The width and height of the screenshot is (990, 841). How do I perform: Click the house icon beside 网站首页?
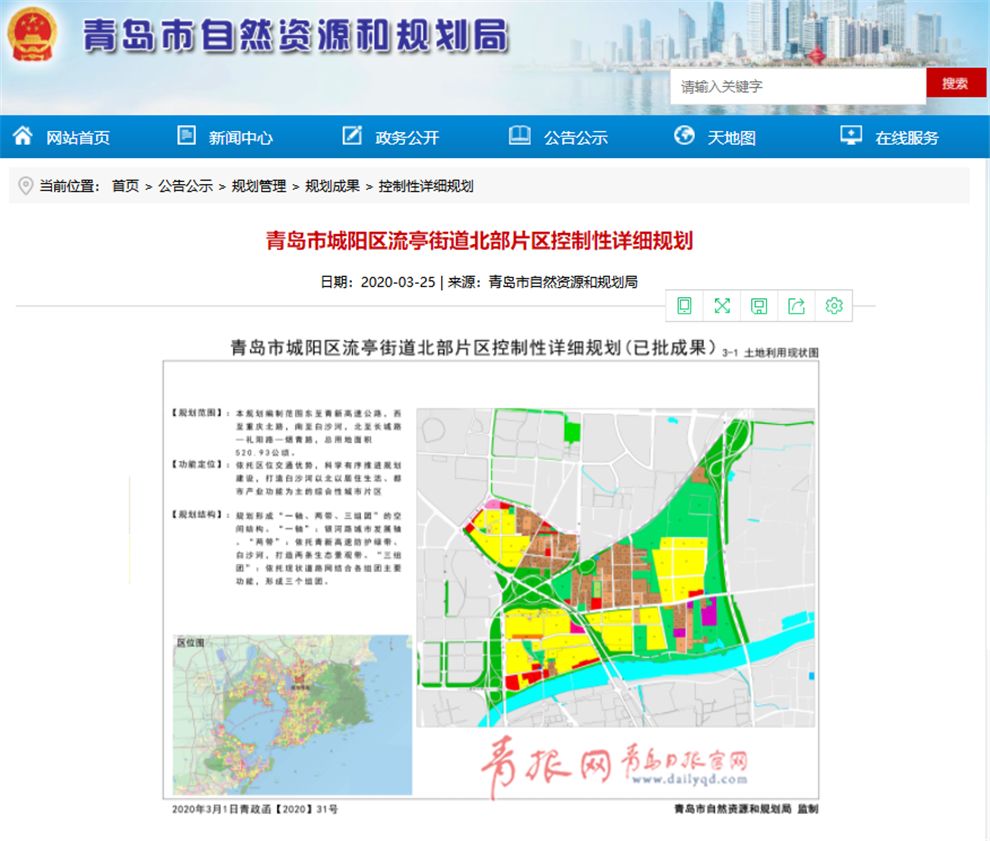point(23,136)
